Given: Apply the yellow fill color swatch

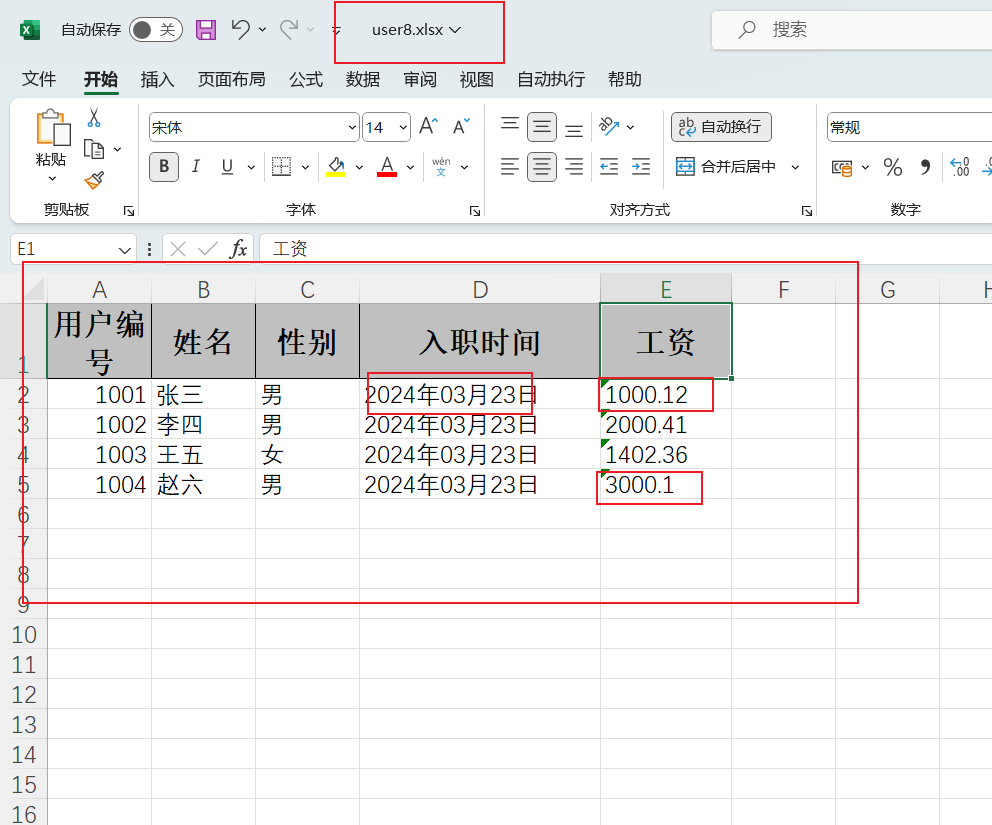Looking at the screenshot, I should 336,167.
